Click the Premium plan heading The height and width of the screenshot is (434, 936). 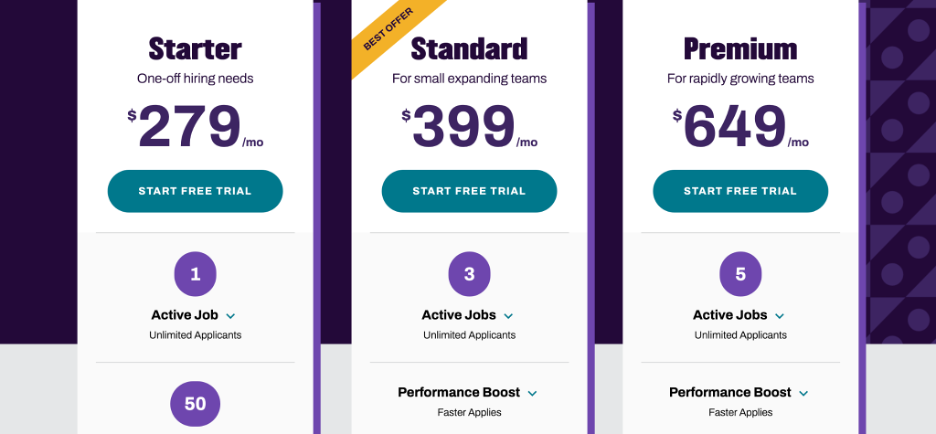point(740,48)
